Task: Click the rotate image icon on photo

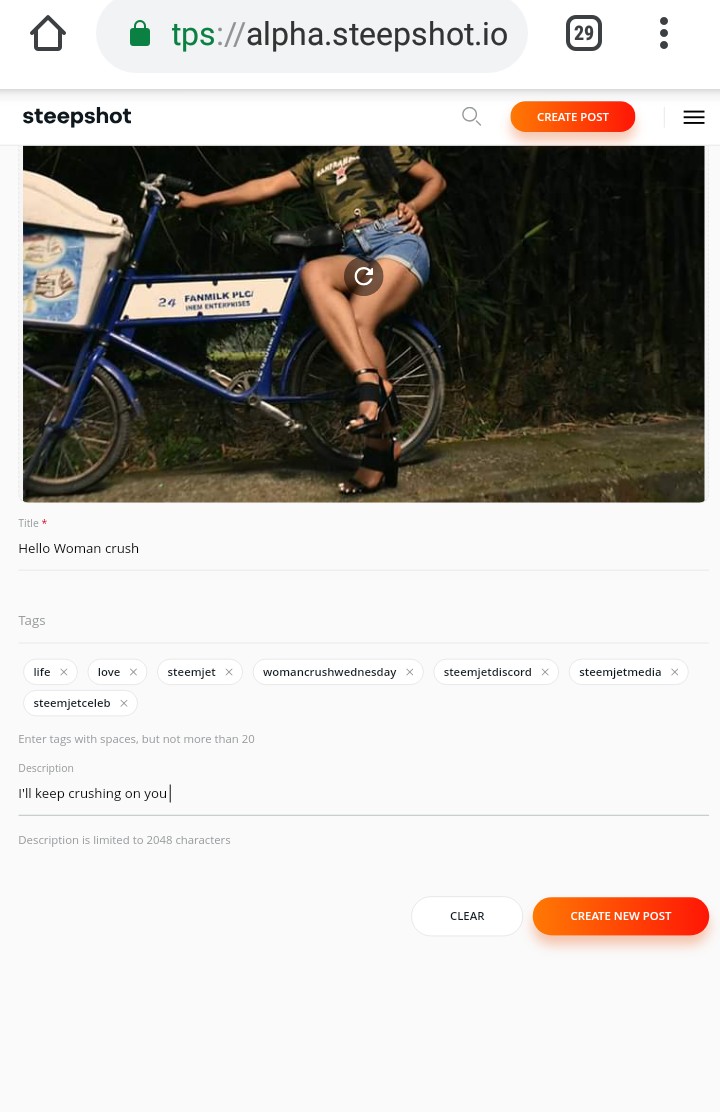Action: (x=363, y=276)
